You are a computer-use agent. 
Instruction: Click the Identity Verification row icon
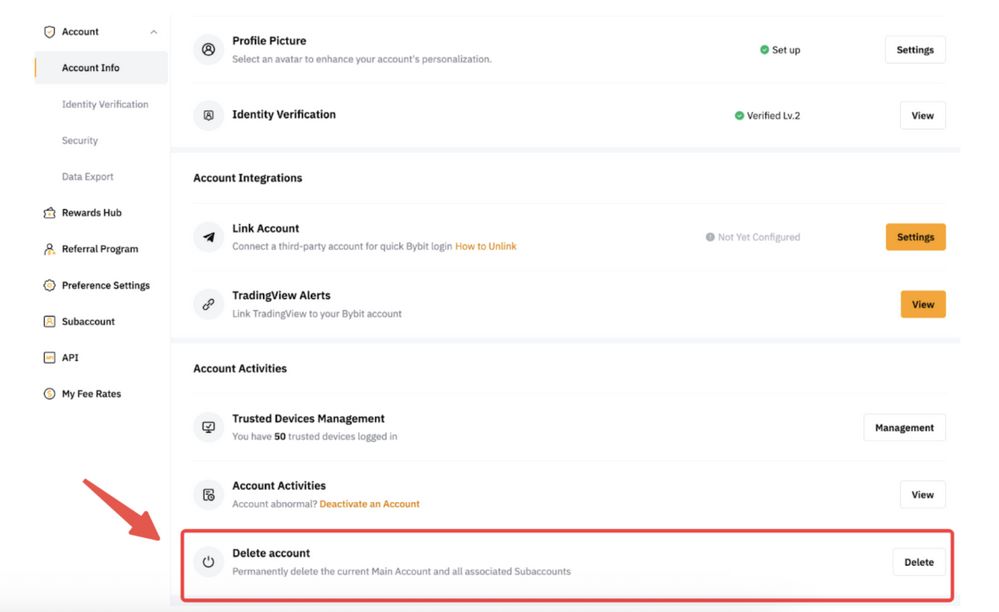(x=208, y=115)
